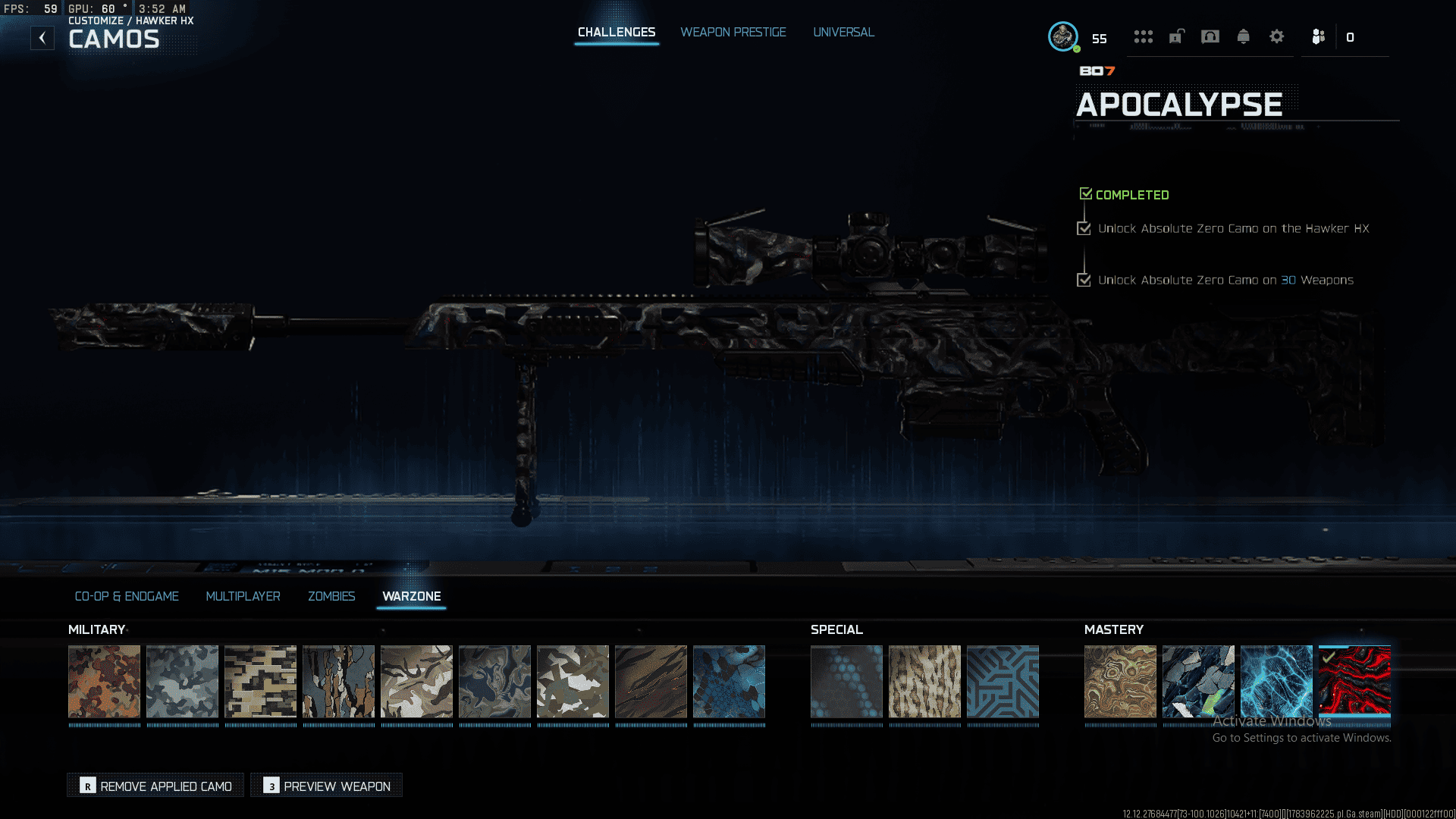Select the electric blue lightning Mastery camo
The width and height of the screenshot is (1456, 819).
(x=1277, y=682)
